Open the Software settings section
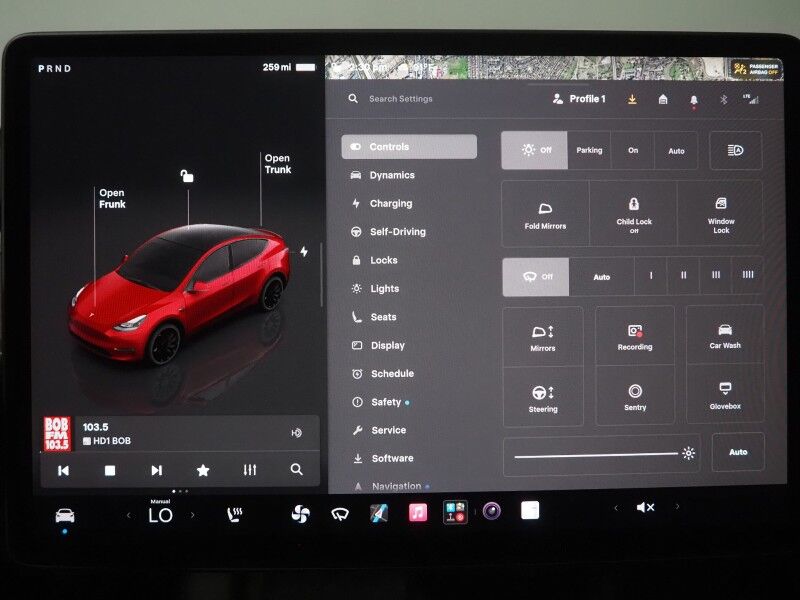Screen dimensions: 800x600 383,458
